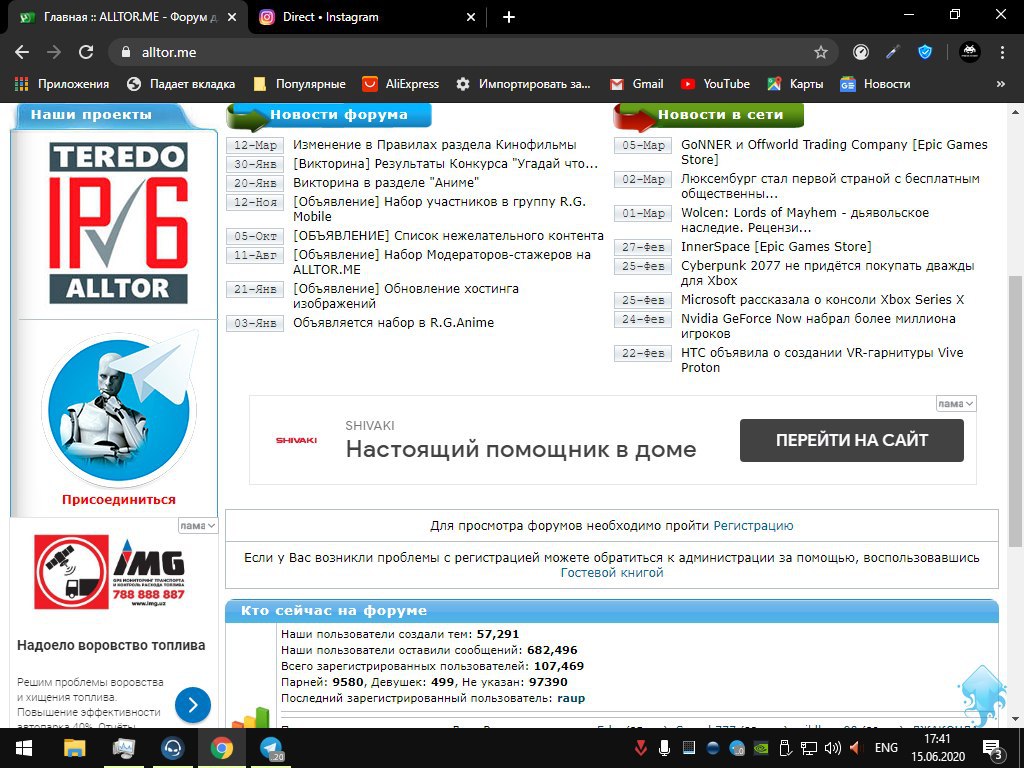Click the address bar showing alltor.me

coord(473,52)
